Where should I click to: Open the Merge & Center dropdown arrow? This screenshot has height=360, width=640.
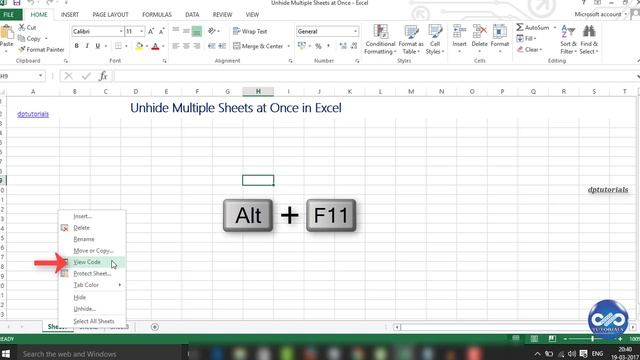click(x=289, y=46)
